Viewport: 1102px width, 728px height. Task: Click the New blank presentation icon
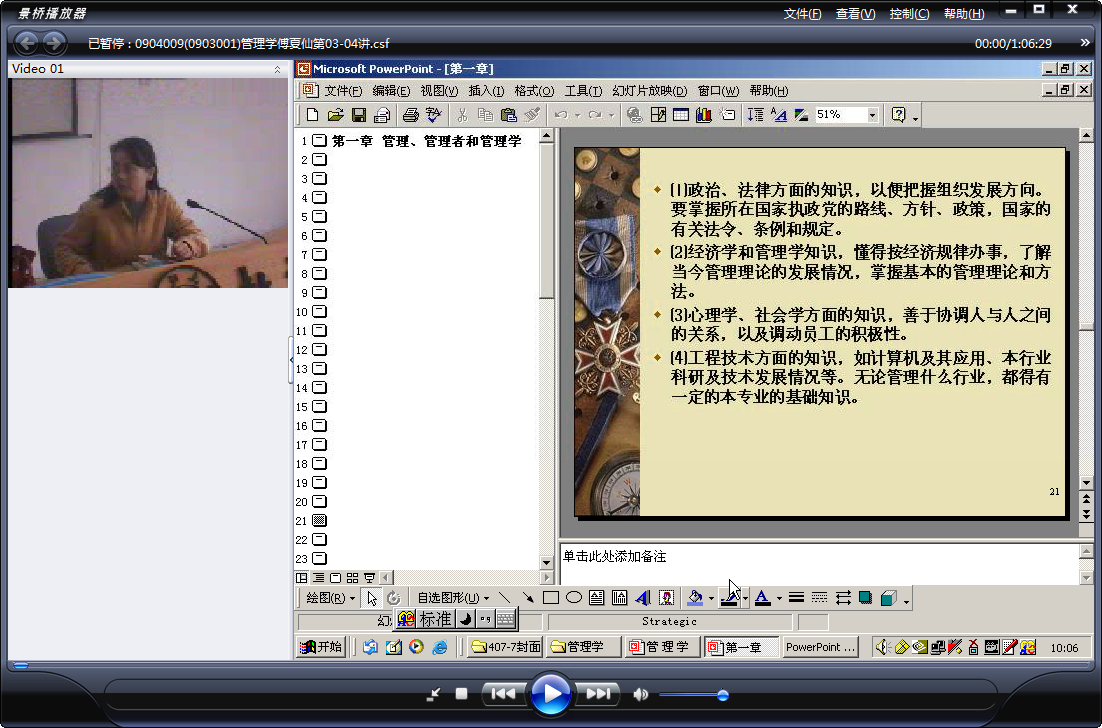(313, 115)
